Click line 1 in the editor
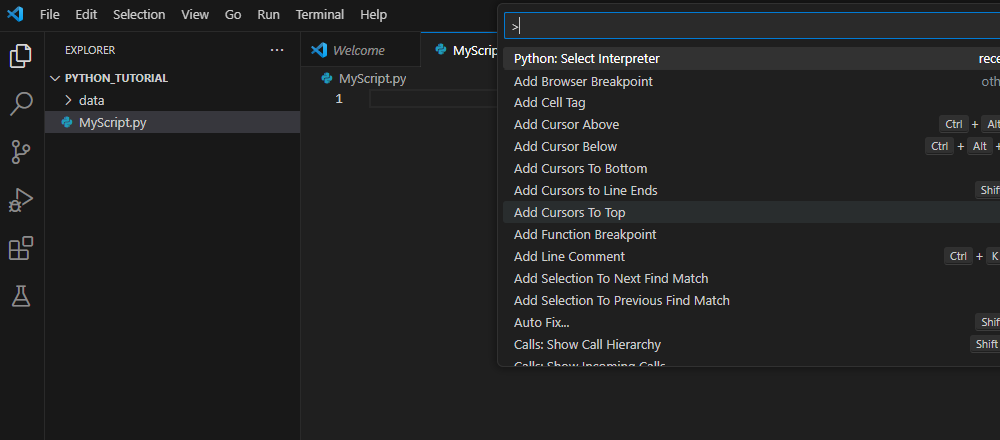 (x=433, y=99)
